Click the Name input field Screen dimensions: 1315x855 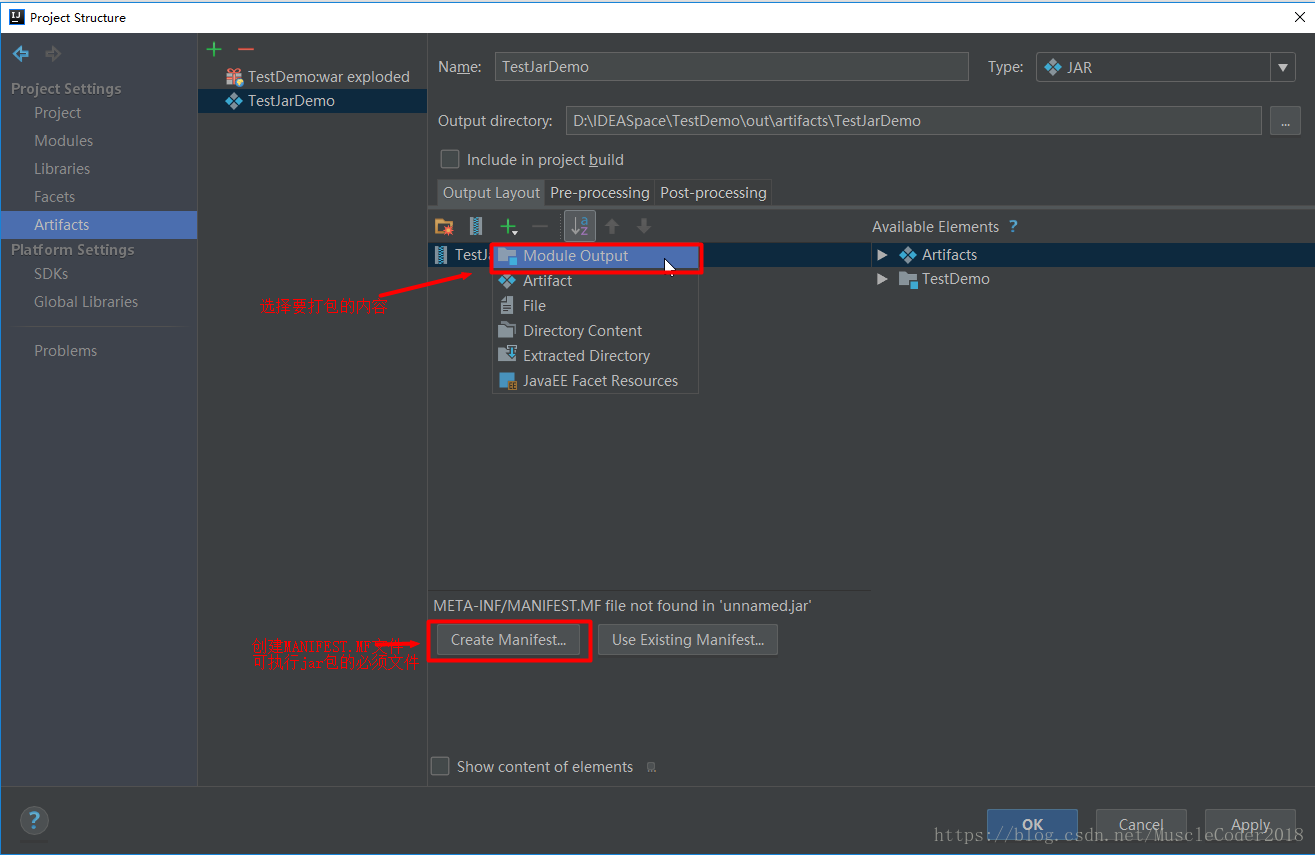click(731, 67)
